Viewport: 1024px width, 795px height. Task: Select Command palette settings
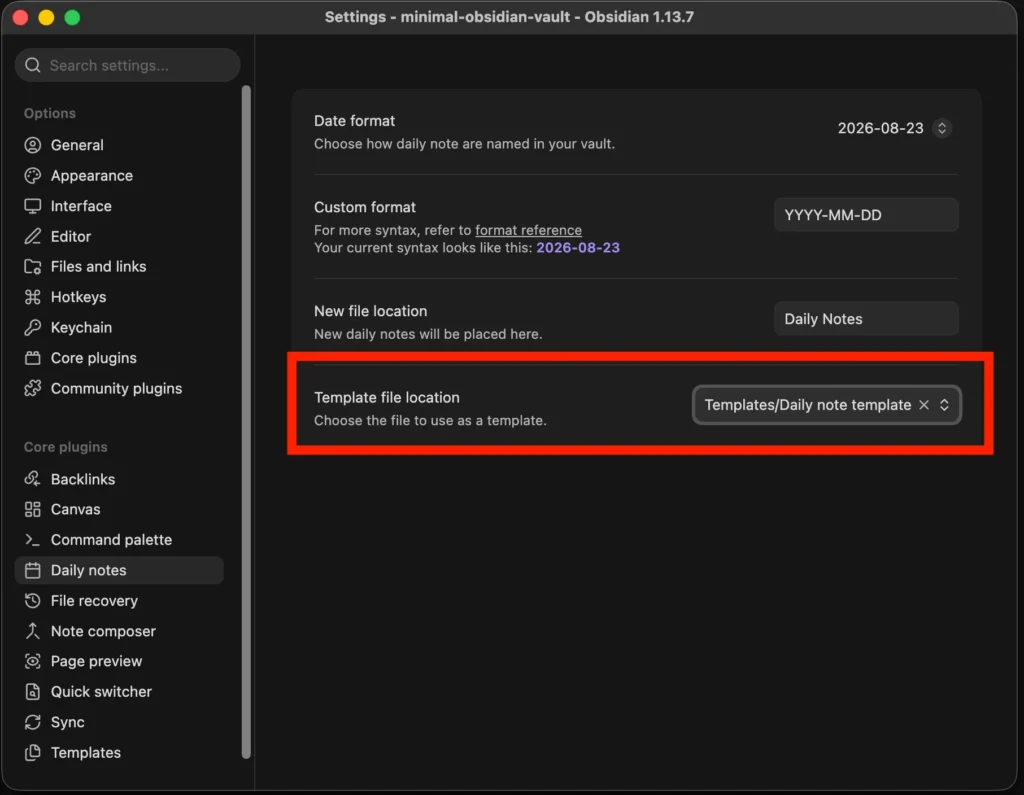pyautogui.click(x=119, y=540)
